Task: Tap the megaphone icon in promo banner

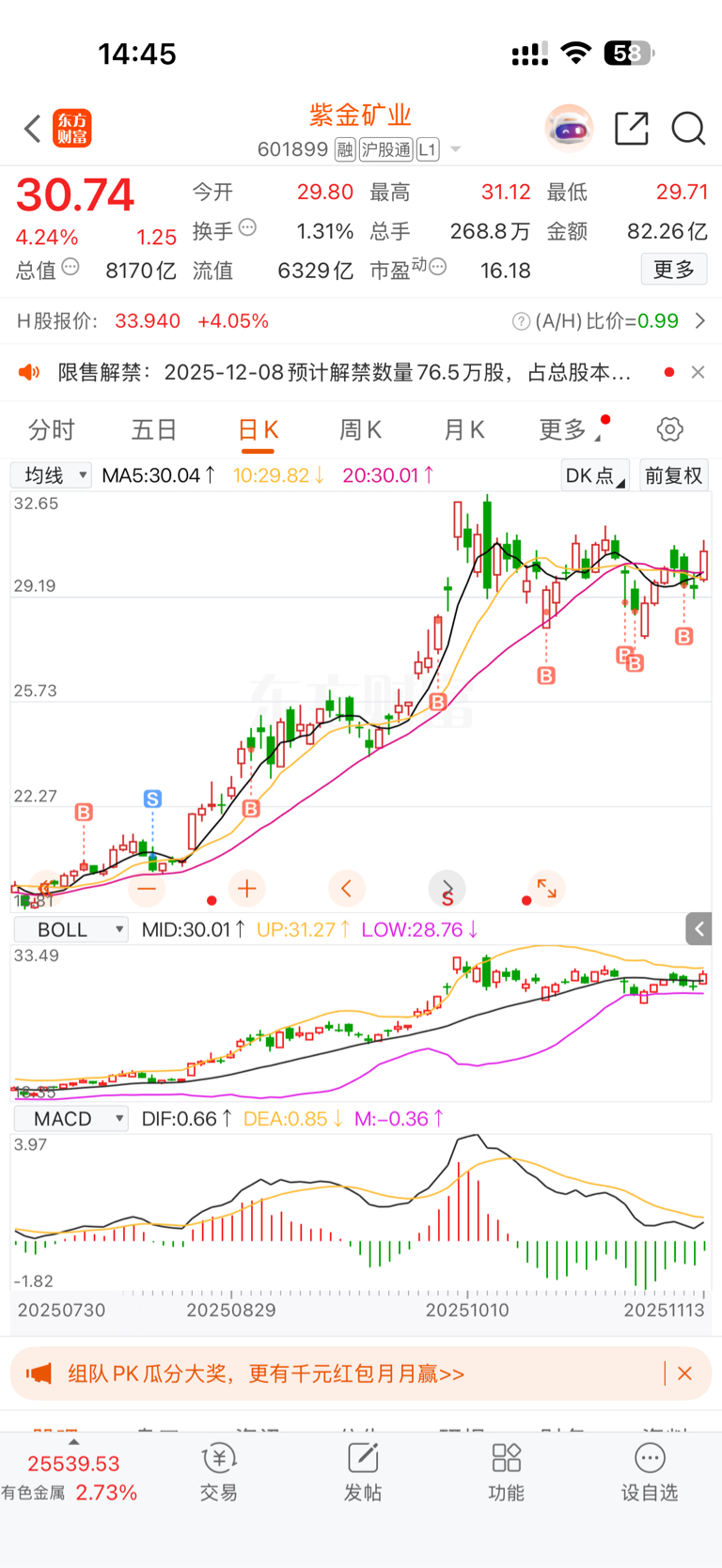Action: (x=39, y=1374)
